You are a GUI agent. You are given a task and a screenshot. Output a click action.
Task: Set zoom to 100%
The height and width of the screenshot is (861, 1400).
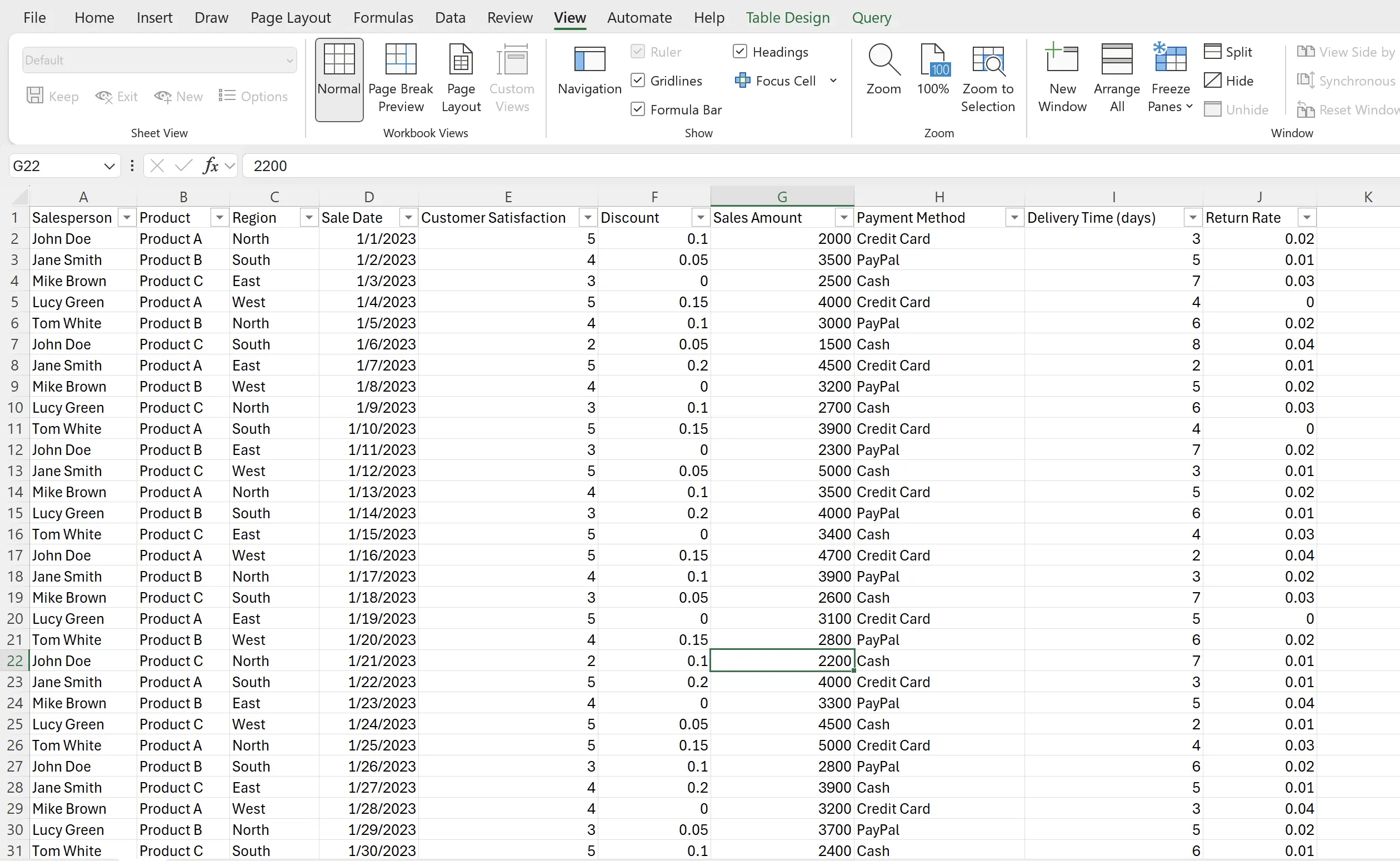pos(933,69)
